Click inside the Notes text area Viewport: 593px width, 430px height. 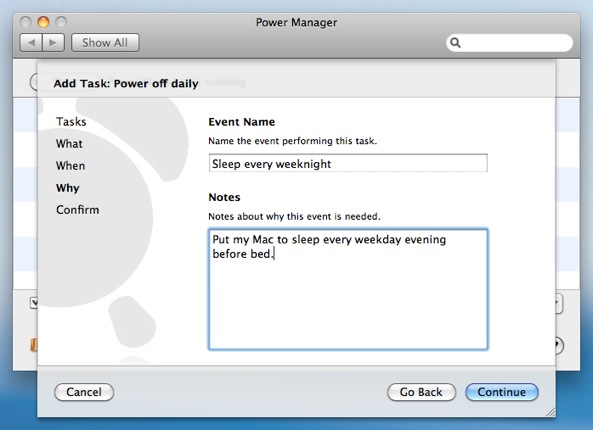click(x=348, y=289)
